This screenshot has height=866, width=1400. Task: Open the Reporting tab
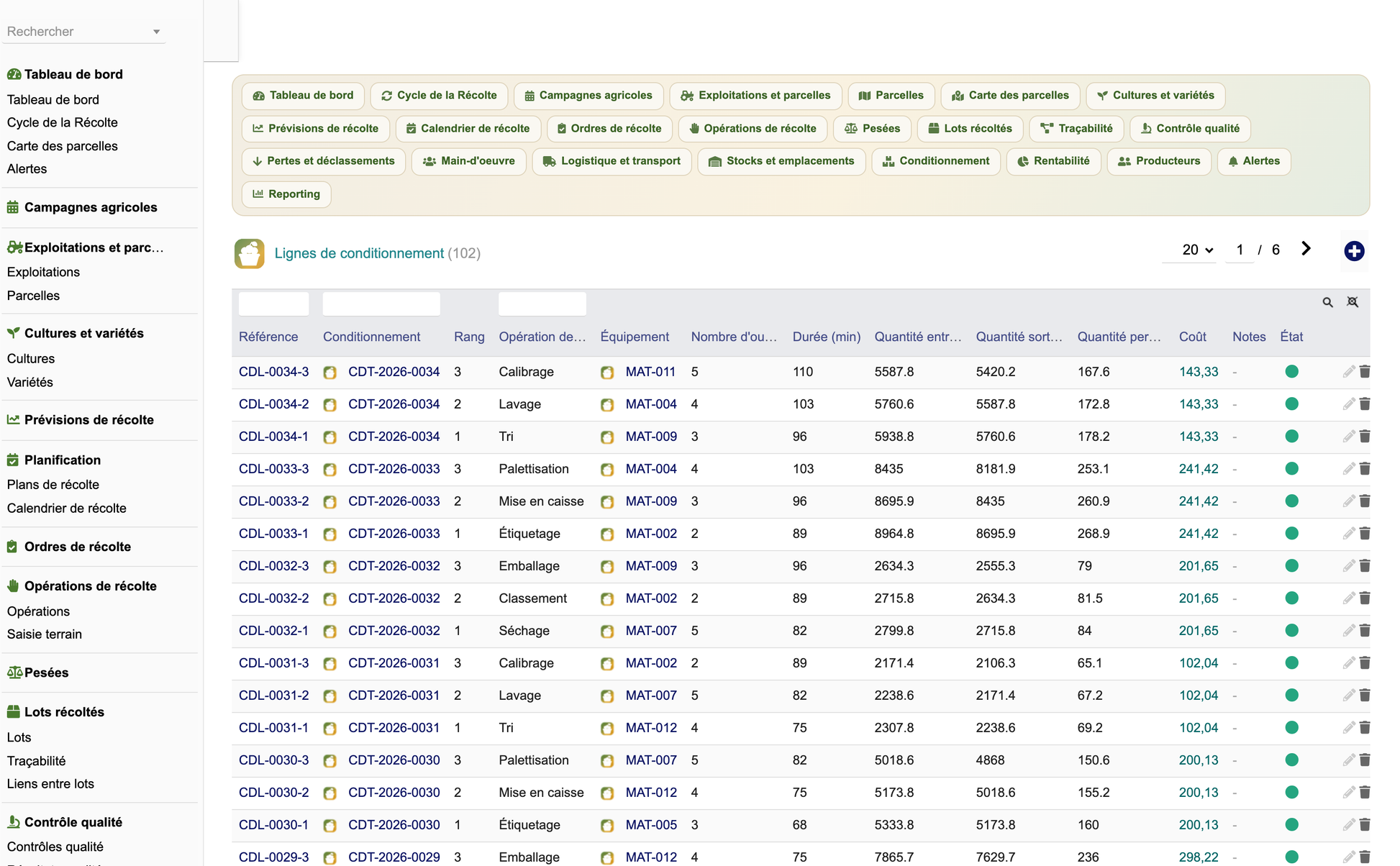coord(286,194)
